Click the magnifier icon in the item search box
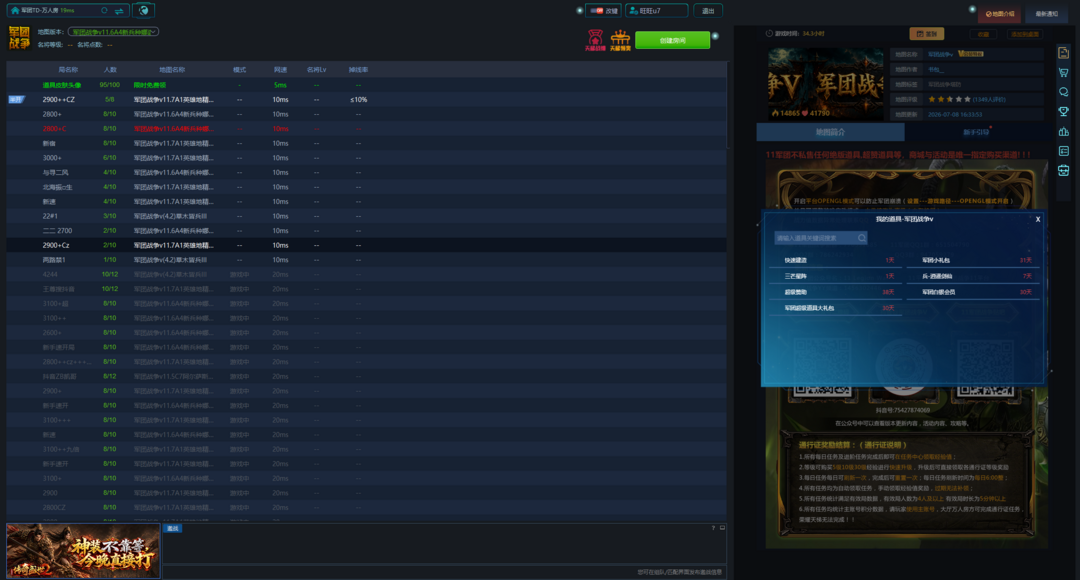 coord(862,238)
